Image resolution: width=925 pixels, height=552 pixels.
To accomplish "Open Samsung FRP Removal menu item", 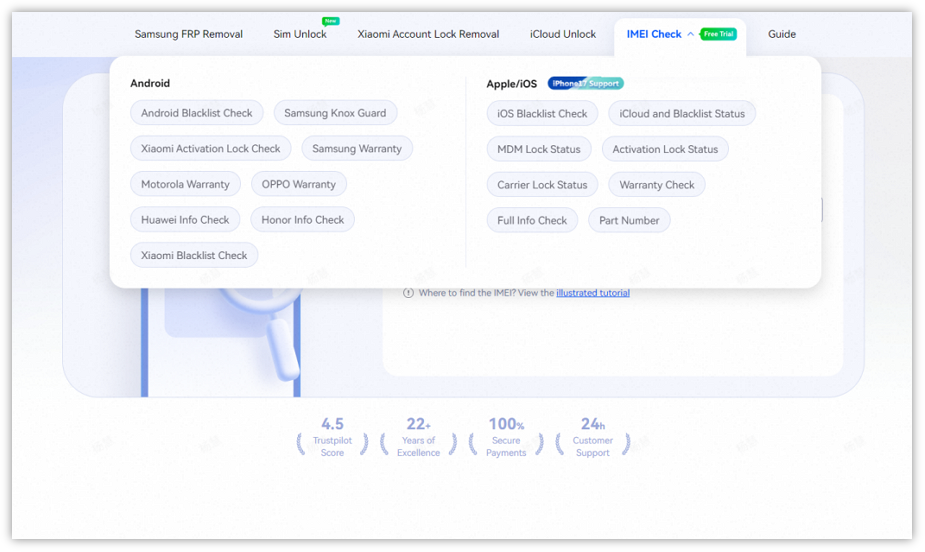I will tap(188, 34).
